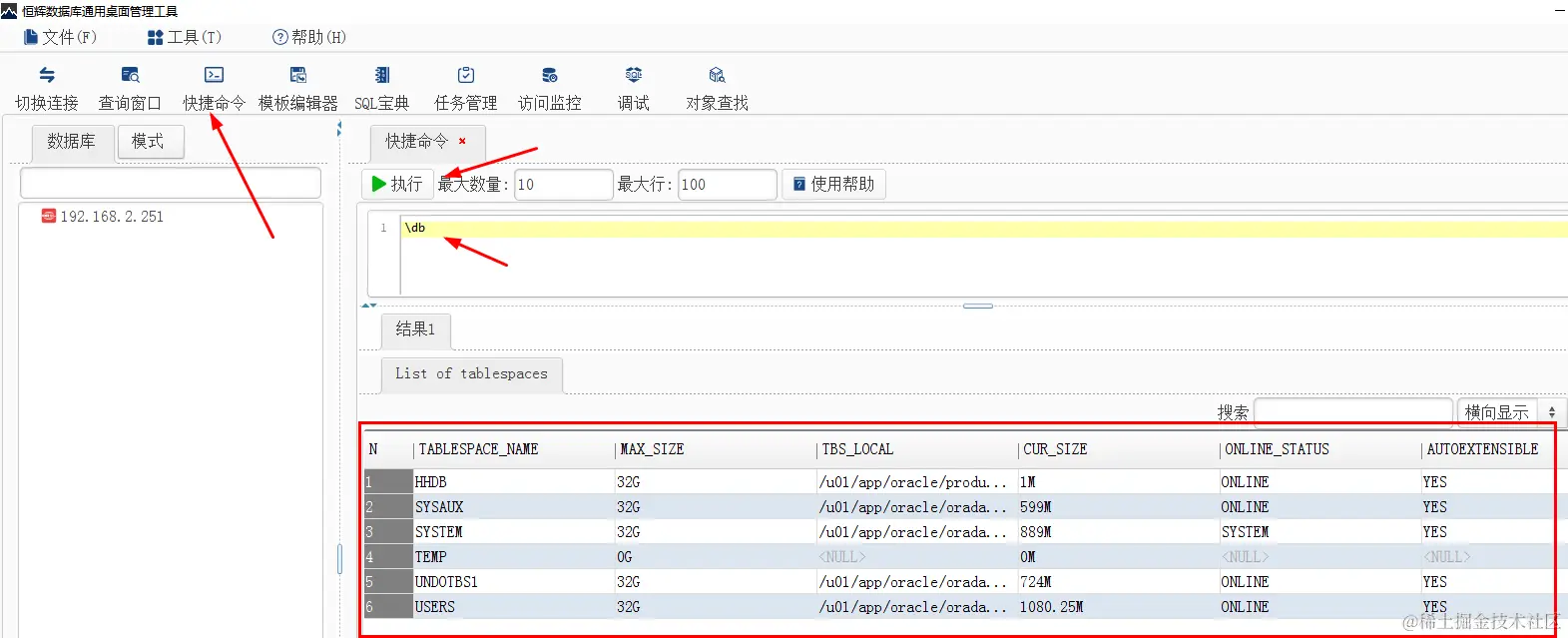Select the SYSTEM tablespace name cell
This screenshot has width=1568, height=638.
[x=514, y=532]
